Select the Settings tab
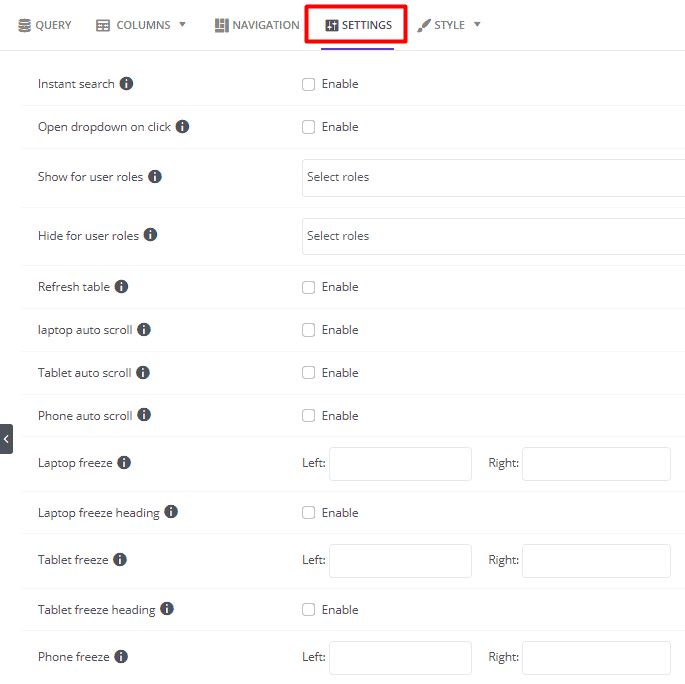685x684 pixels. [x=358, y=25]
